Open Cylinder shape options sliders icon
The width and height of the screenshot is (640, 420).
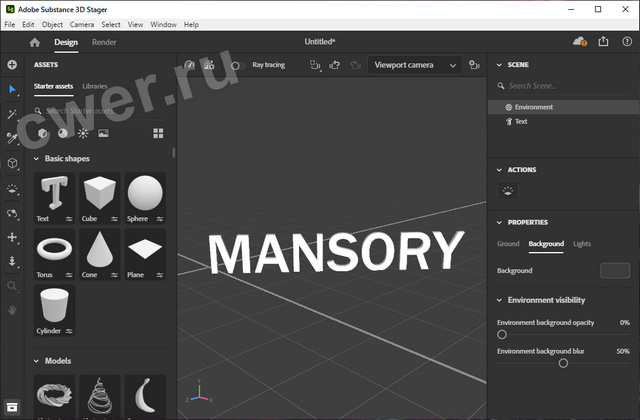(69, 331)
